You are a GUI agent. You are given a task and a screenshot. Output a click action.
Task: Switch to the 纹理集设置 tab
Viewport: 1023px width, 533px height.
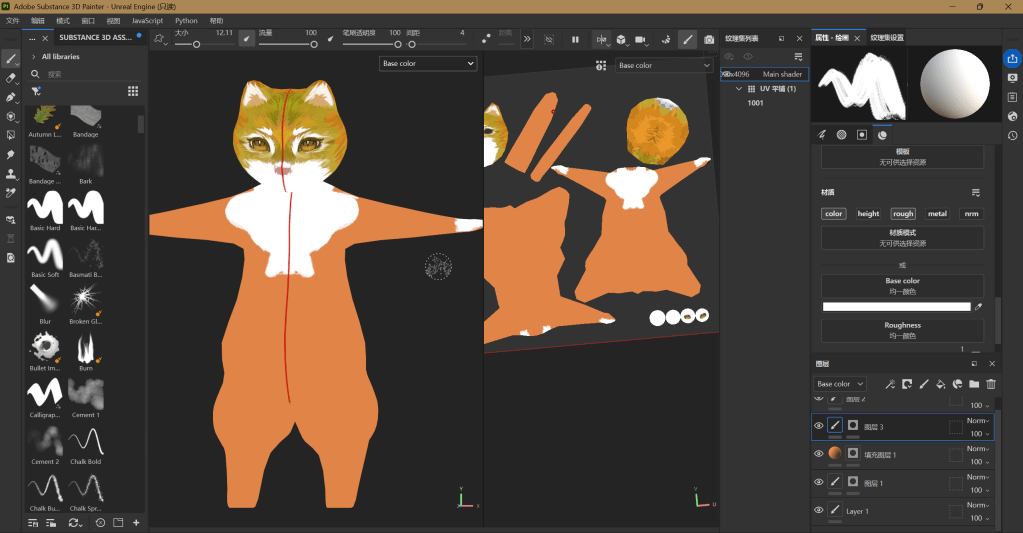point(887,38)
